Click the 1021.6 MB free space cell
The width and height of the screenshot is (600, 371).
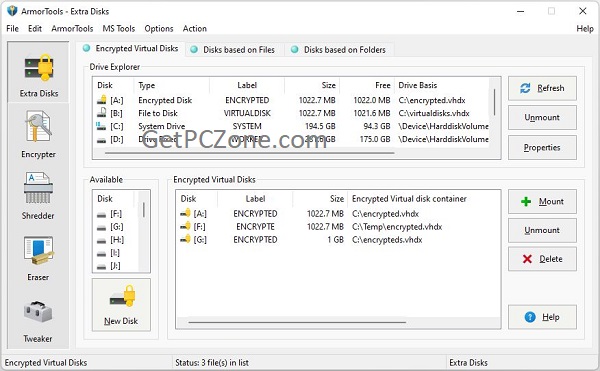click(x=372, y=113)
